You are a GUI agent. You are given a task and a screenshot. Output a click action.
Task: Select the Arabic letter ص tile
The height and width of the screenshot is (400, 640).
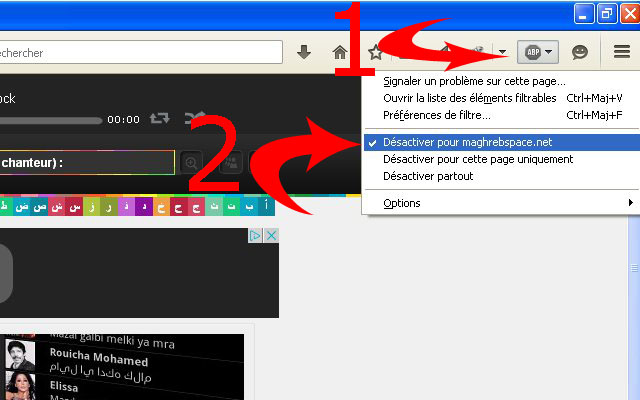click(40, 207)
